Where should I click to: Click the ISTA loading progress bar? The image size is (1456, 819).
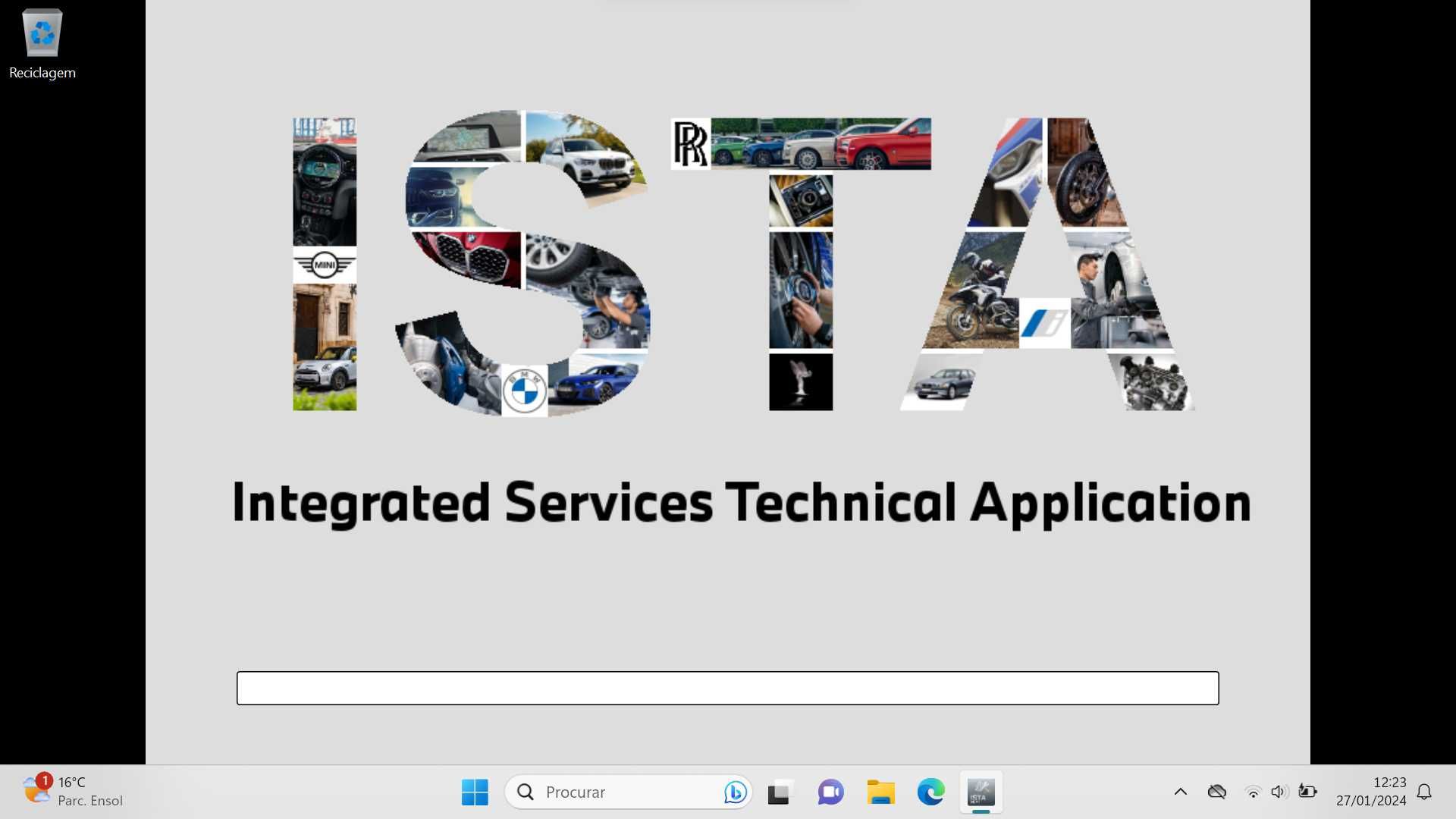point(728,688)
